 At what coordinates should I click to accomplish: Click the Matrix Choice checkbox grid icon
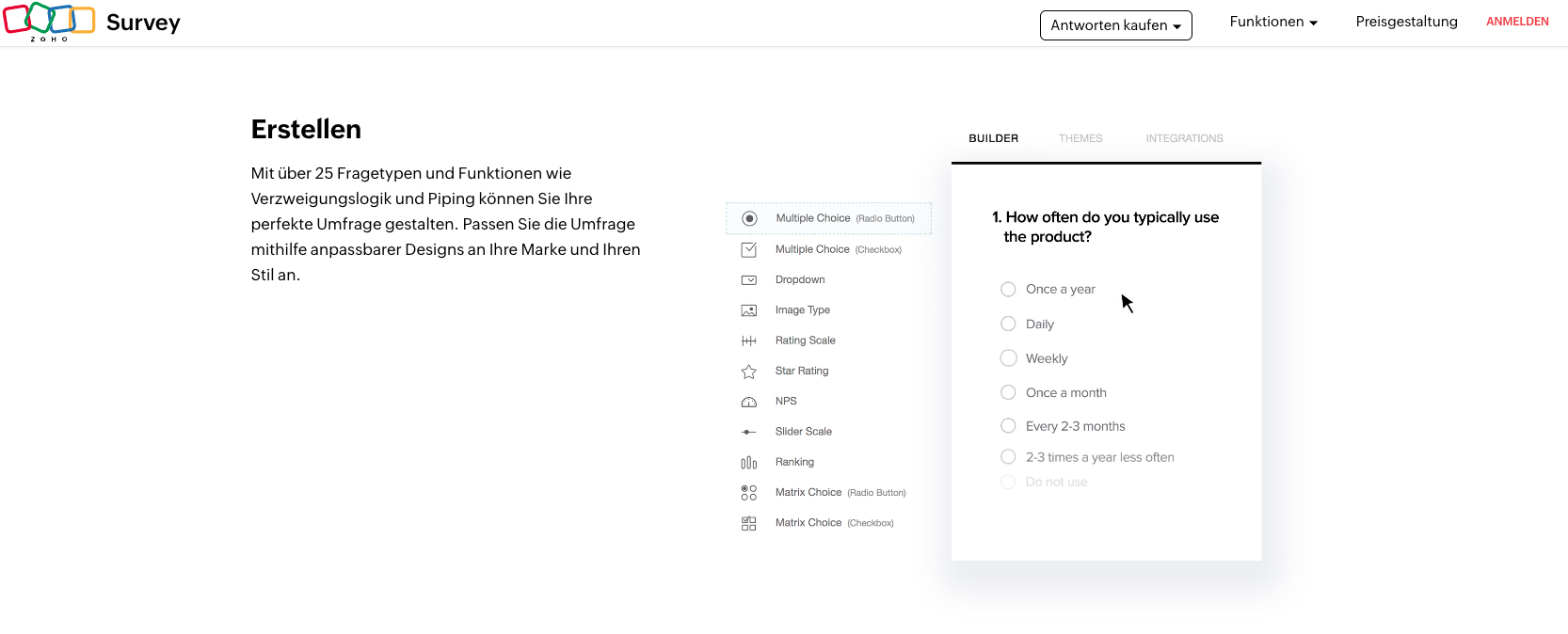click(x=749, y=523)
